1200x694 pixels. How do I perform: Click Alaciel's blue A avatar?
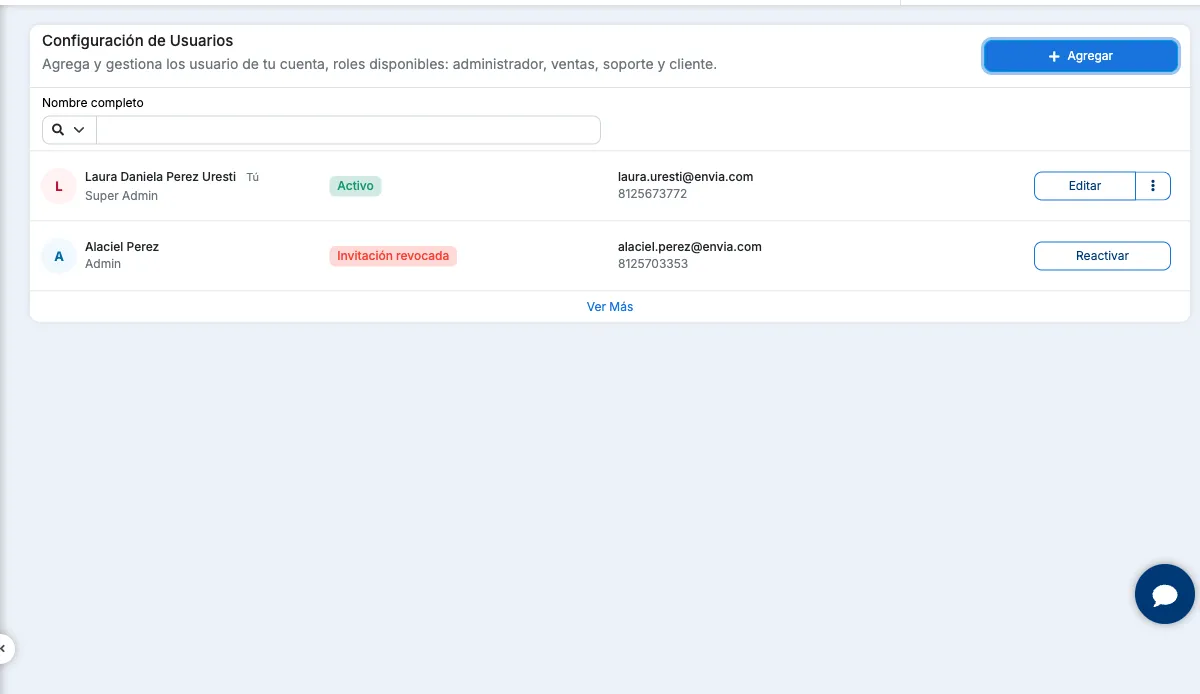tap(59, 256)
